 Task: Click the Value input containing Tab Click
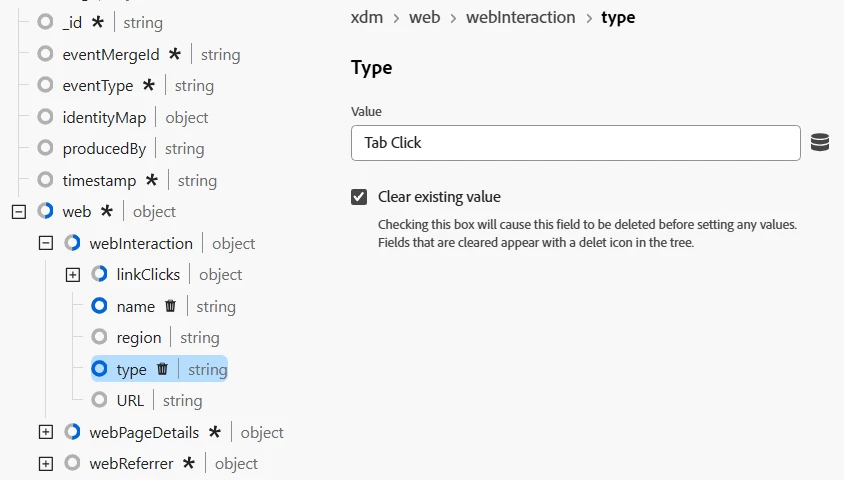click(x=575, y=143)
